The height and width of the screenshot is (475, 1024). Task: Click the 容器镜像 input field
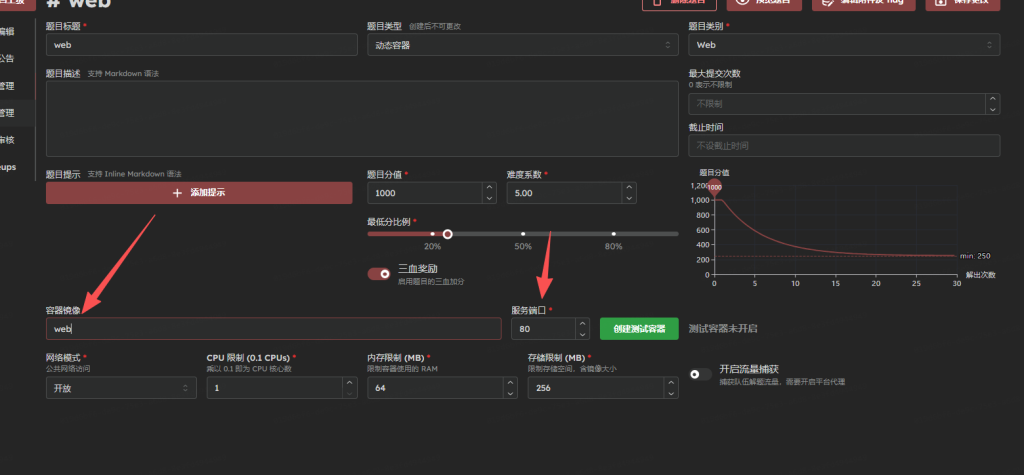(274, 329)
